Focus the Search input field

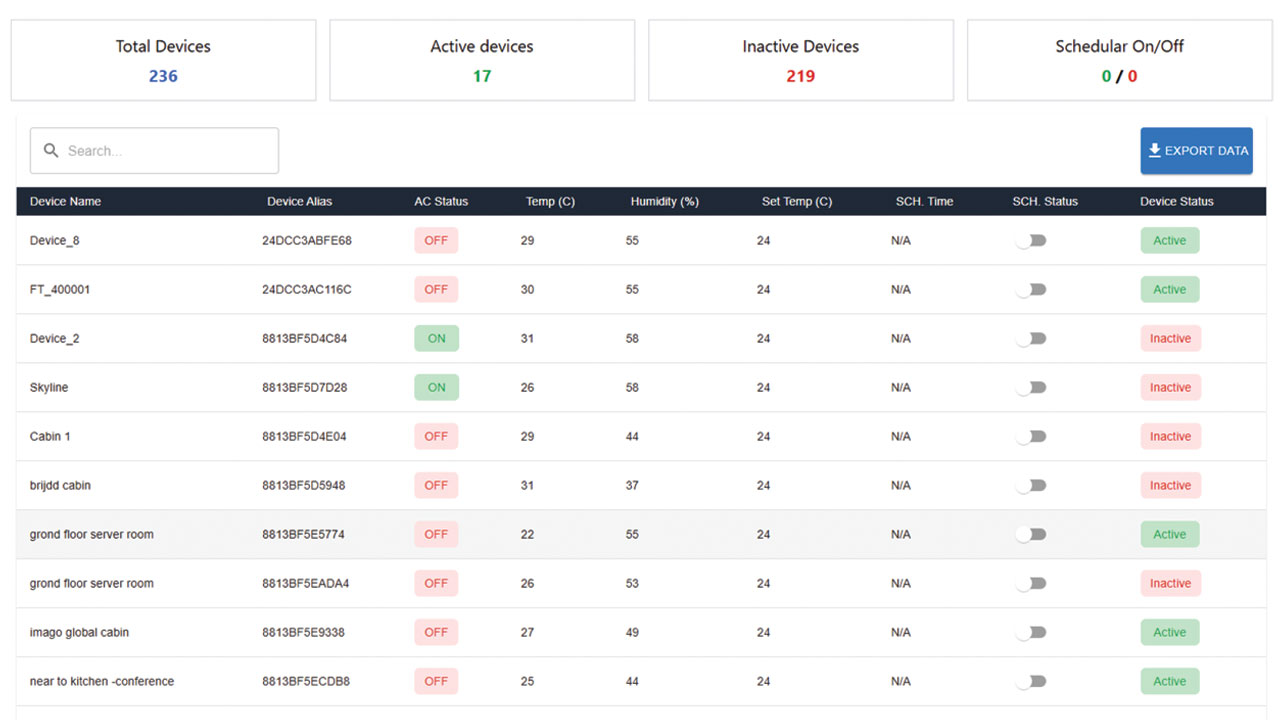point(154,151)
